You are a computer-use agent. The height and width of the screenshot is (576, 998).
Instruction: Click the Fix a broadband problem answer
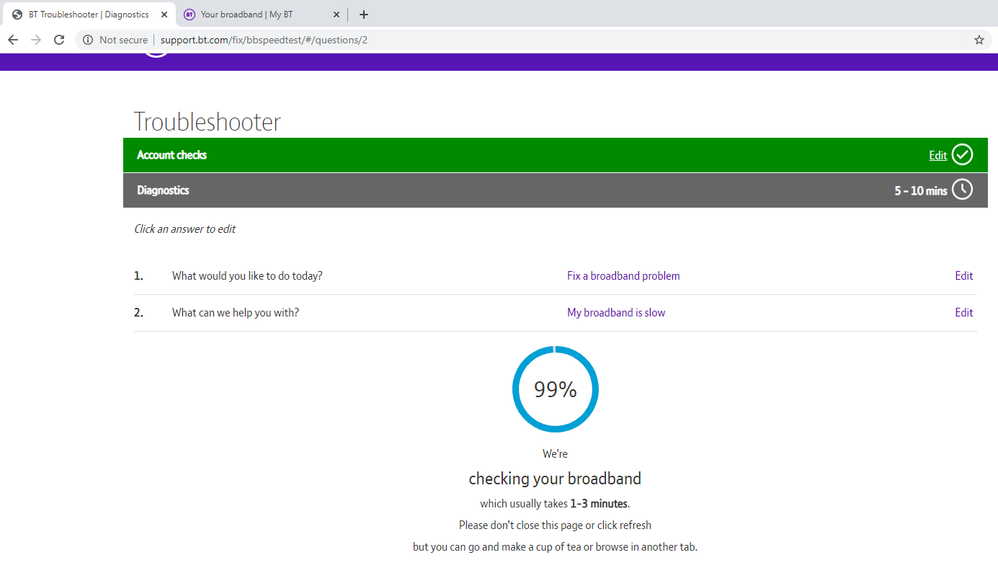[x=623, y=276]
